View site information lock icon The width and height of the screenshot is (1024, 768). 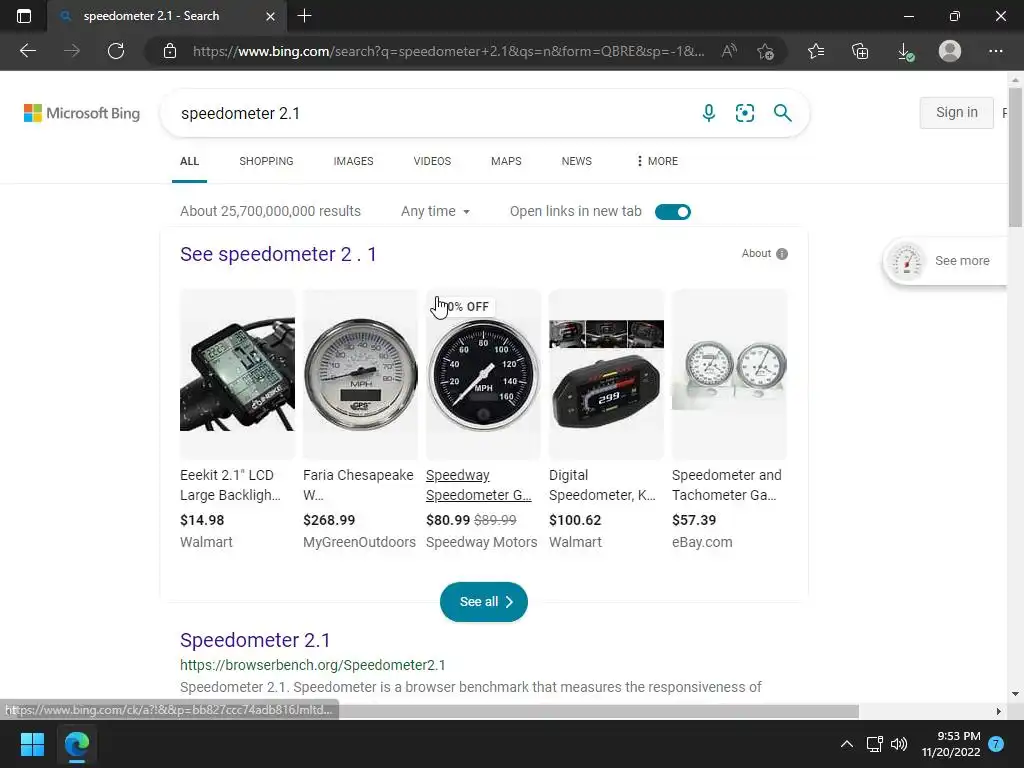click(170, 51)
